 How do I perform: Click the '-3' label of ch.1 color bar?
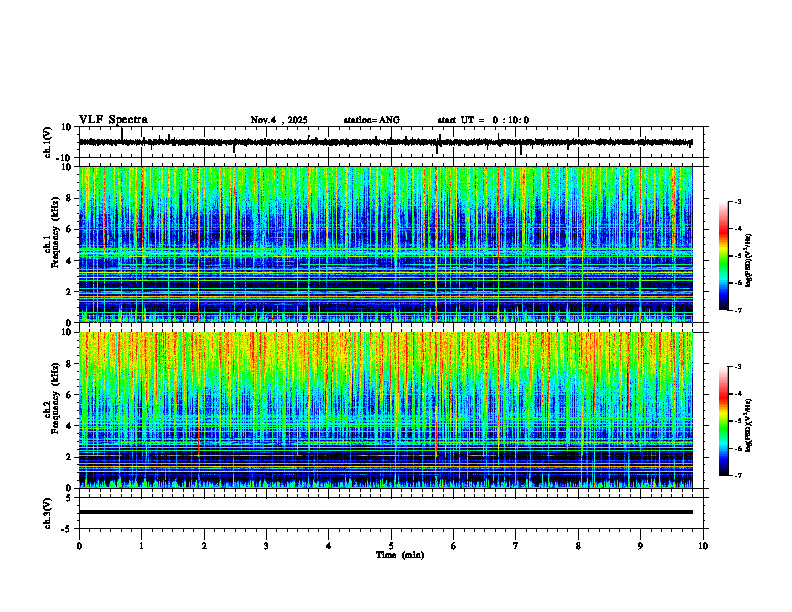(738, 201)
